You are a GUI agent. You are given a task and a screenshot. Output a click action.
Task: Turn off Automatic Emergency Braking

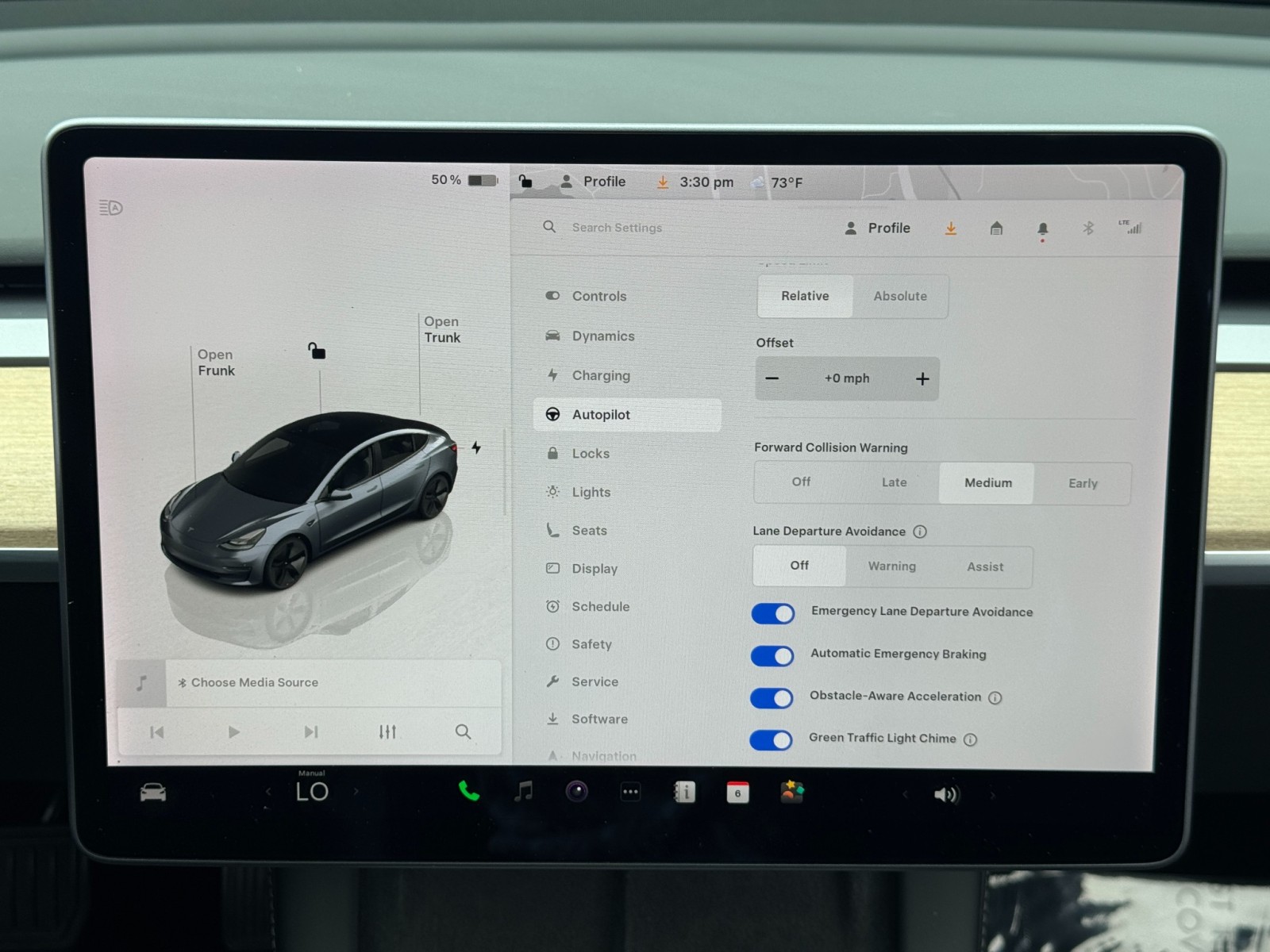click(772, 656)
